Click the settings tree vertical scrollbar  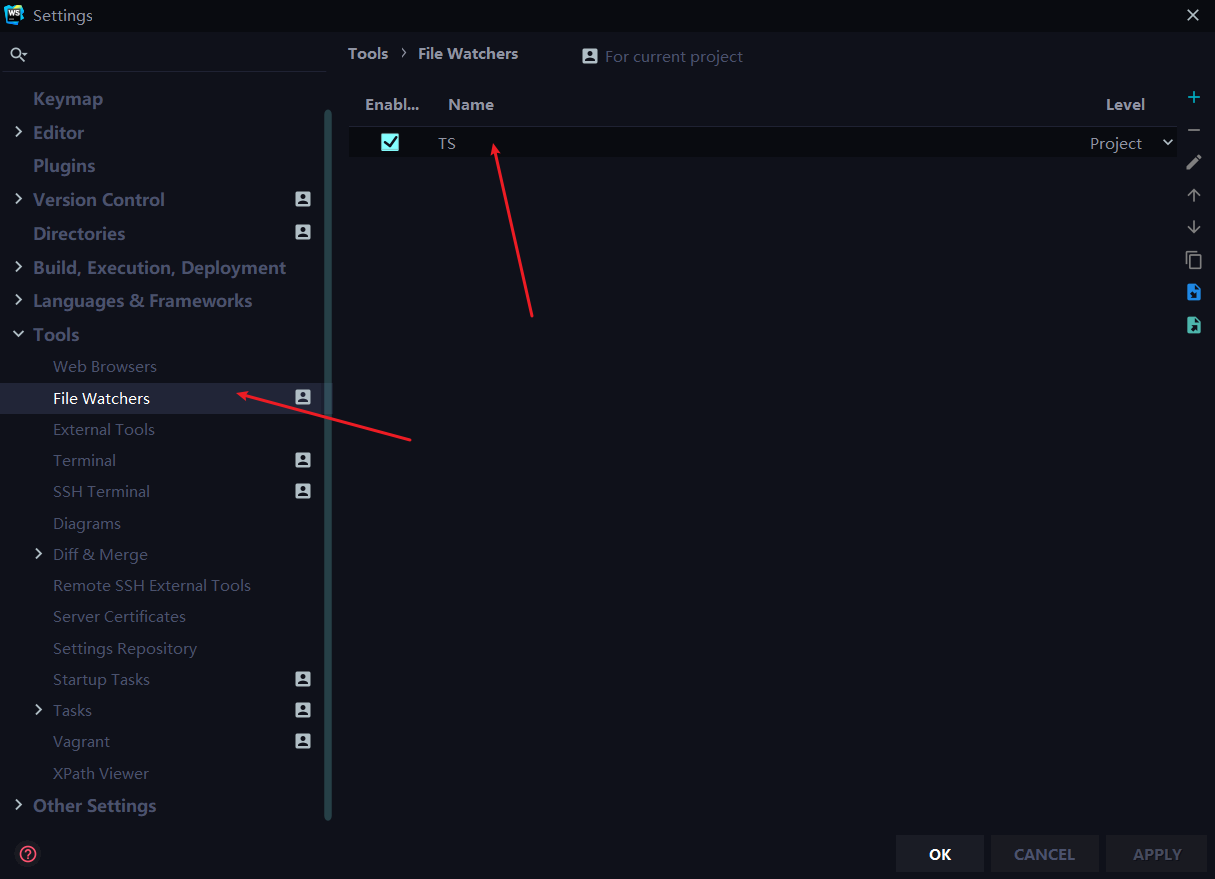[328, 465]
